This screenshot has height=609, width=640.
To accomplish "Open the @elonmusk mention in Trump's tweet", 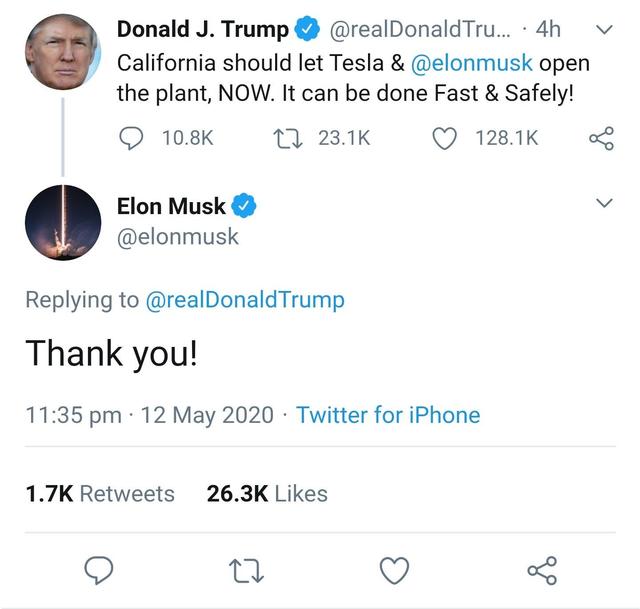I will pos(472,63).
